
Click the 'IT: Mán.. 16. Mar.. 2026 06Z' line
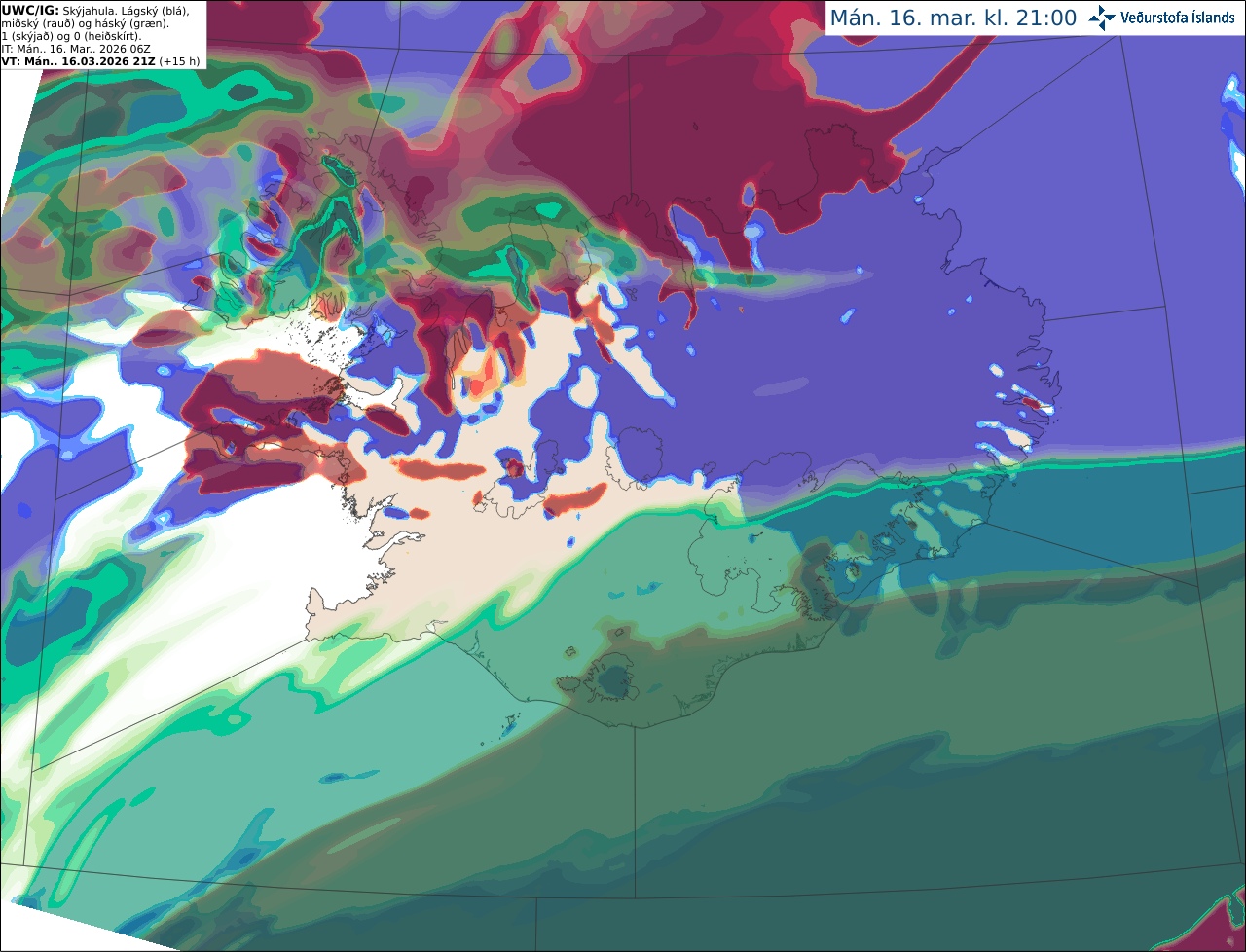coord(76,49)
